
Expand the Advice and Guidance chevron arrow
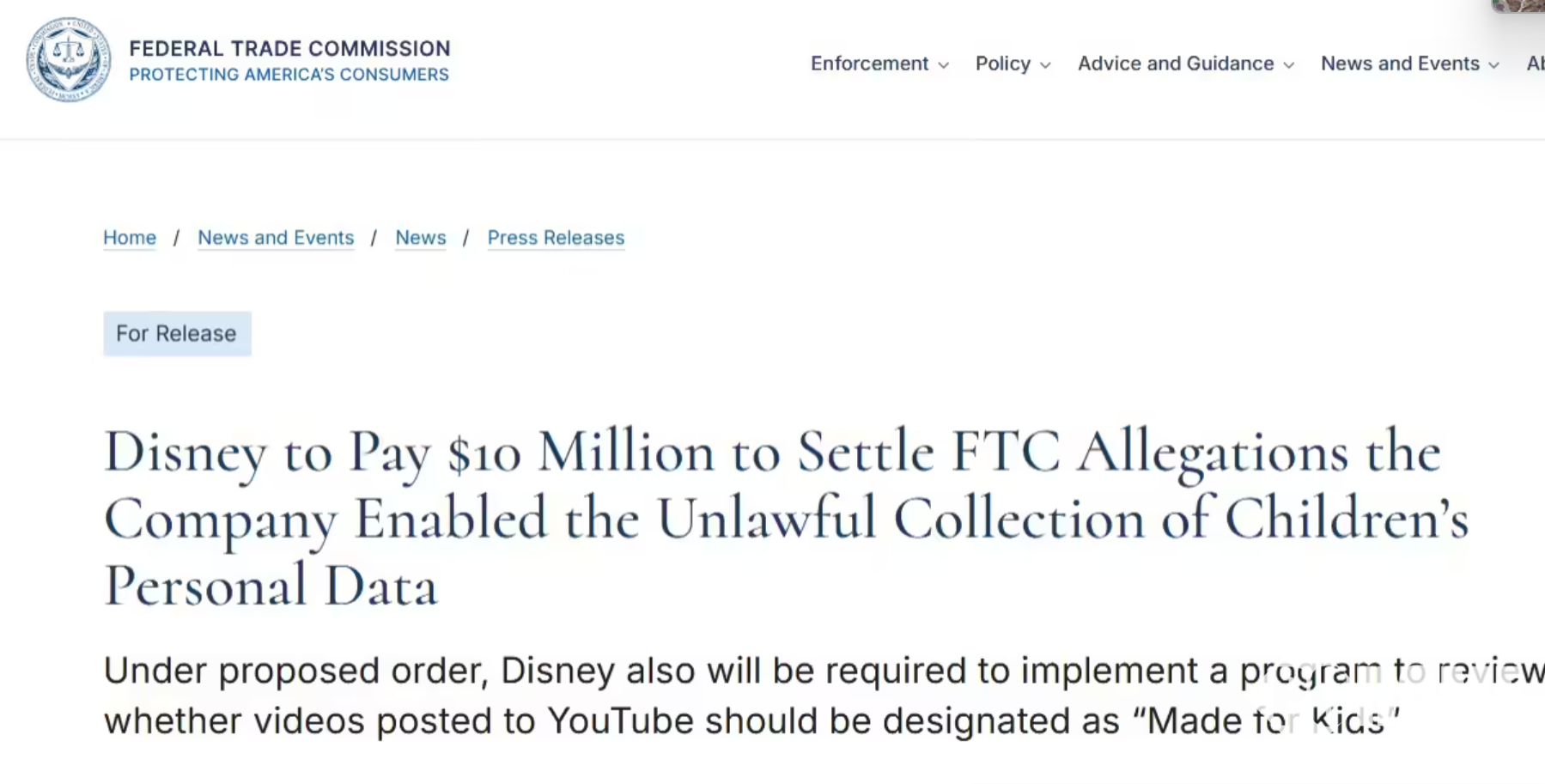1289,65
